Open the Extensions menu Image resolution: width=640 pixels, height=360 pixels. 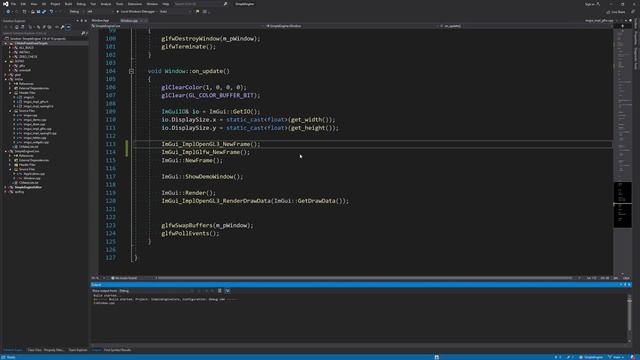tap(135, 4)
